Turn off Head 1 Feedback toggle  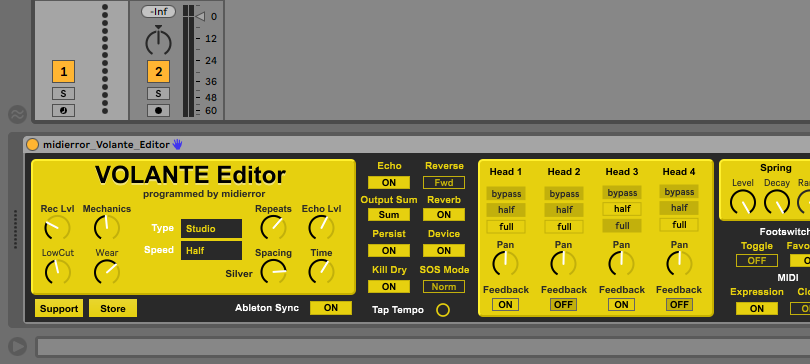coord(505,305)
